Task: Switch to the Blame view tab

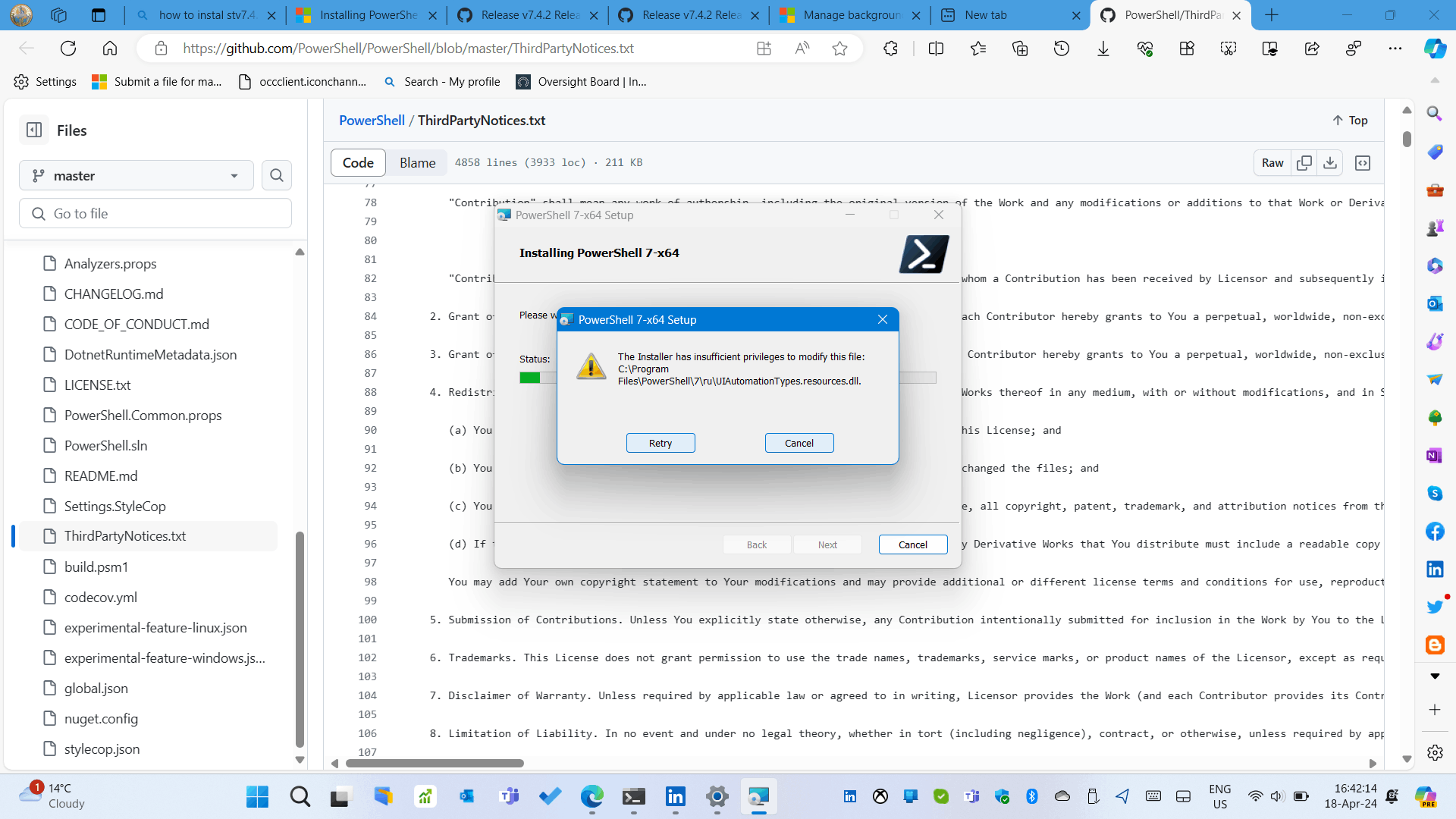Action: coord(417,163)
